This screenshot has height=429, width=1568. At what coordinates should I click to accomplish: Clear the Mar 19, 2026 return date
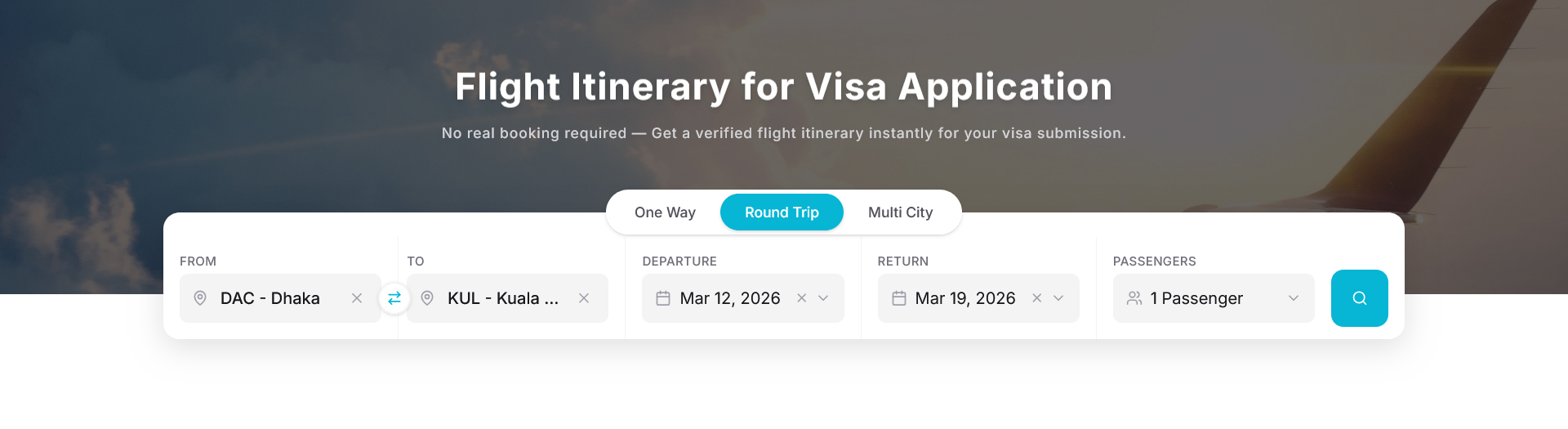(x=1037, y=298)
